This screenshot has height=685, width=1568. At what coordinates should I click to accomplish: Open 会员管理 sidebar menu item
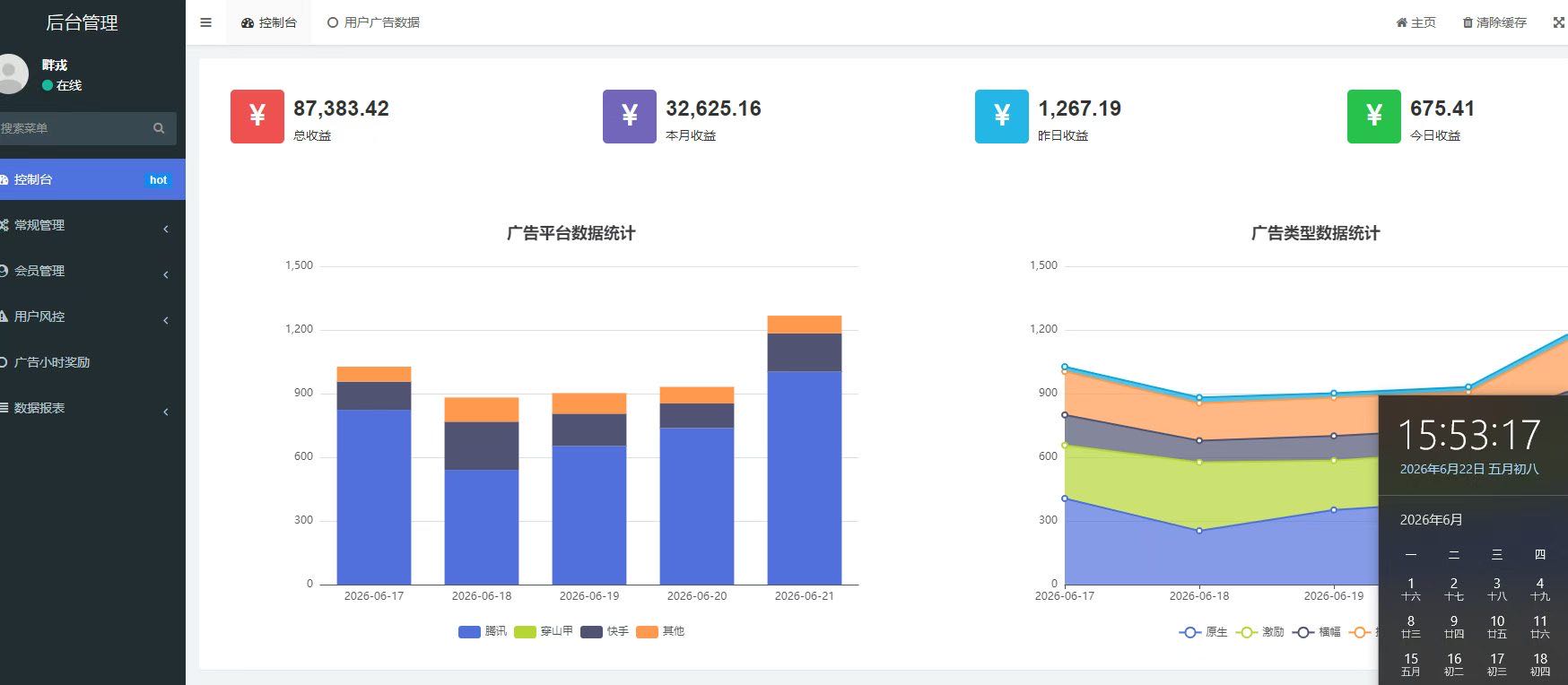point(92,271)
